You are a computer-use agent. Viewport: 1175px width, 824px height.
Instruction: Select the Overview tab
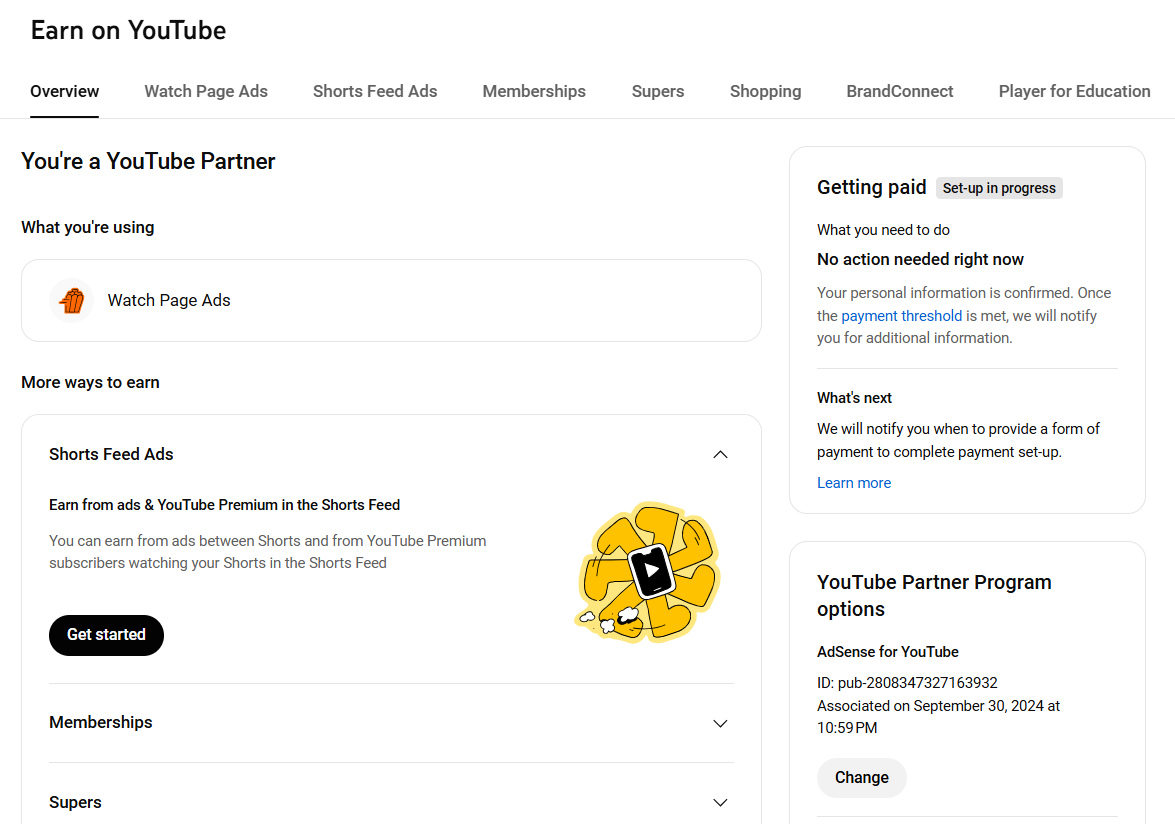coord(64,91)
